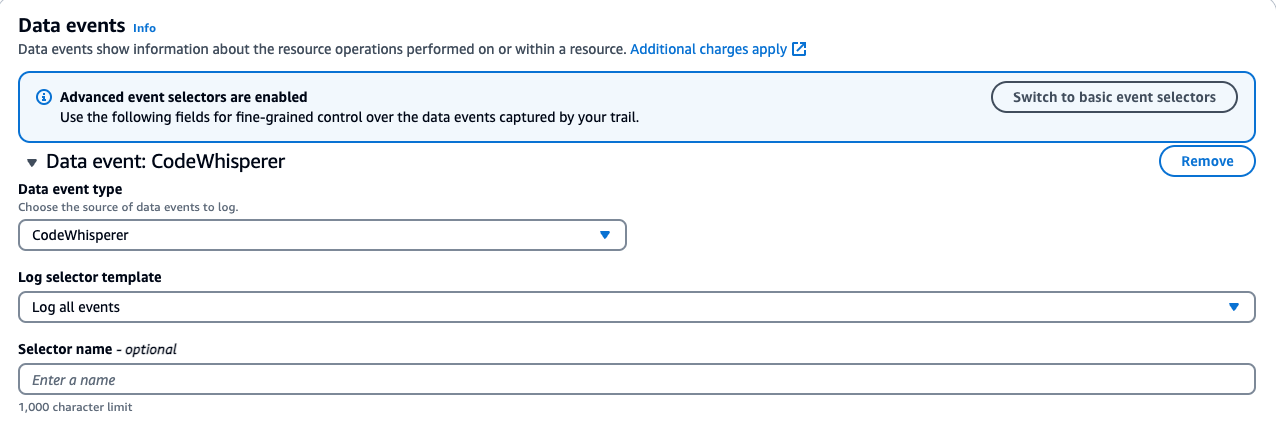Remove the CodeWhisperer data event

point(1207,161)
